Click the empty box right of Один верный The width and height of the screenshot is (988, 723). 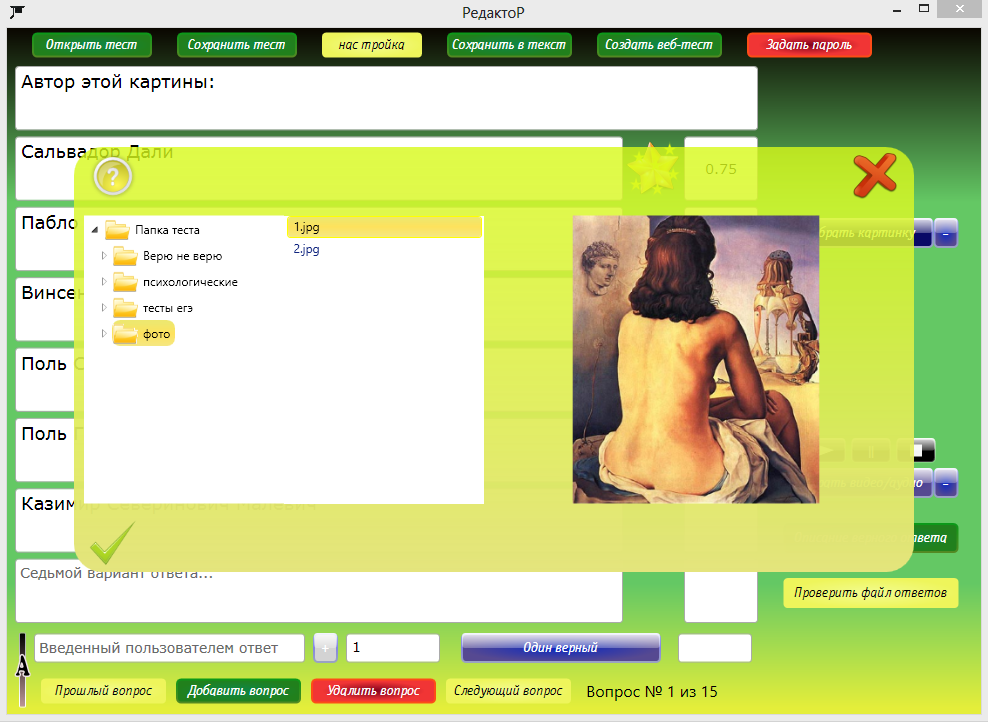(715, 648)
